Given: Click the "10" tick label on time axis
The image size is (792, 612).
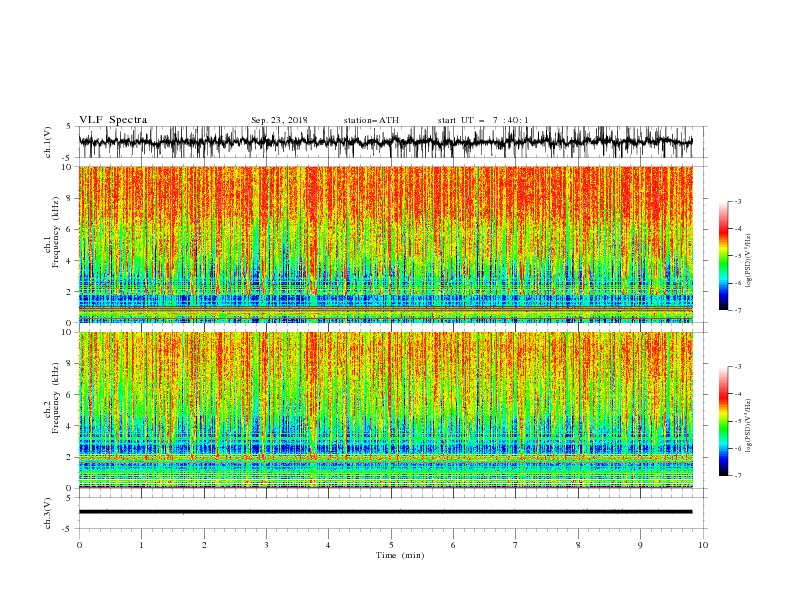Looking at the screenshot, I should (703, 545).
